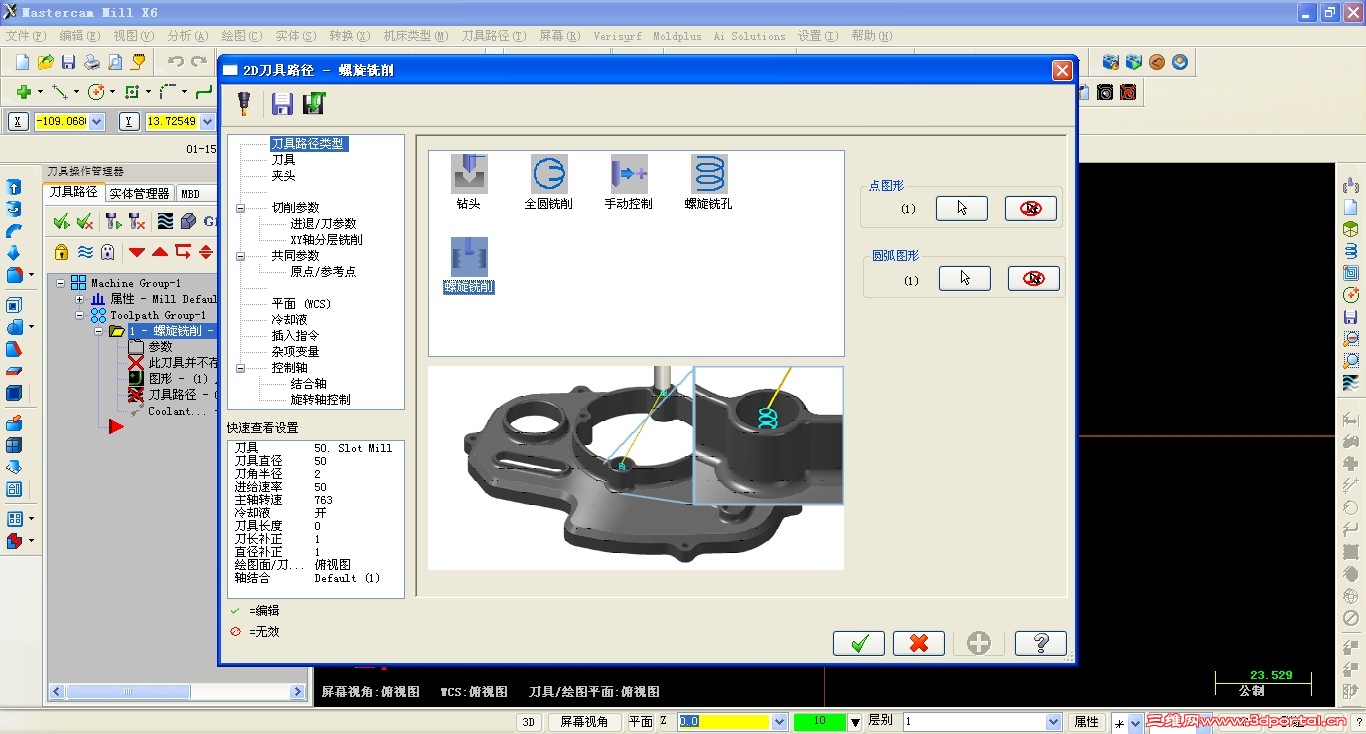Collapse the Machine Group-1 node
The width and height of the screenshot is (1366, 734).
tap(61, 283)
